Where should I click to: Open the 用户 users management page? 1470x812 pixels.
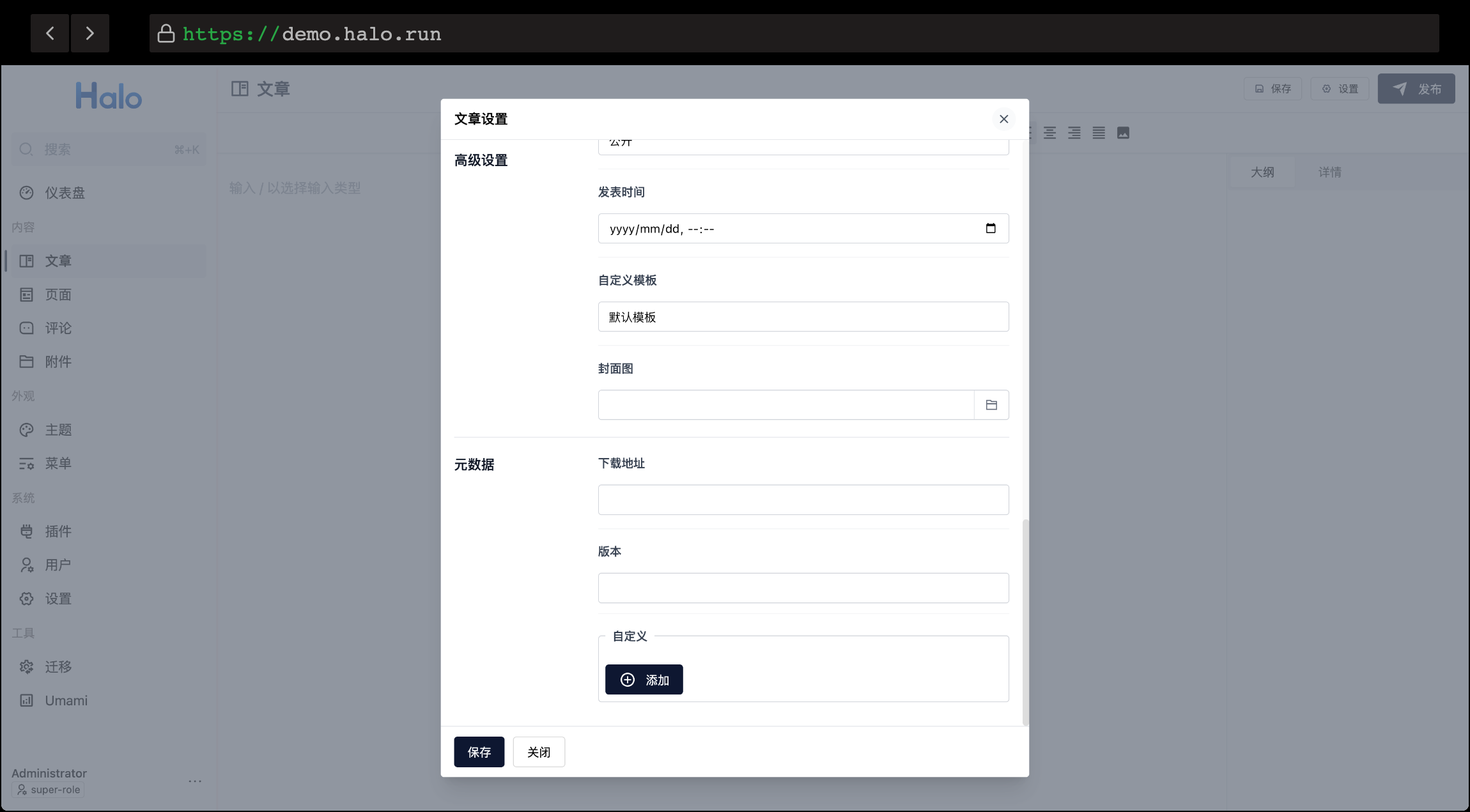[x=58, y=565]
